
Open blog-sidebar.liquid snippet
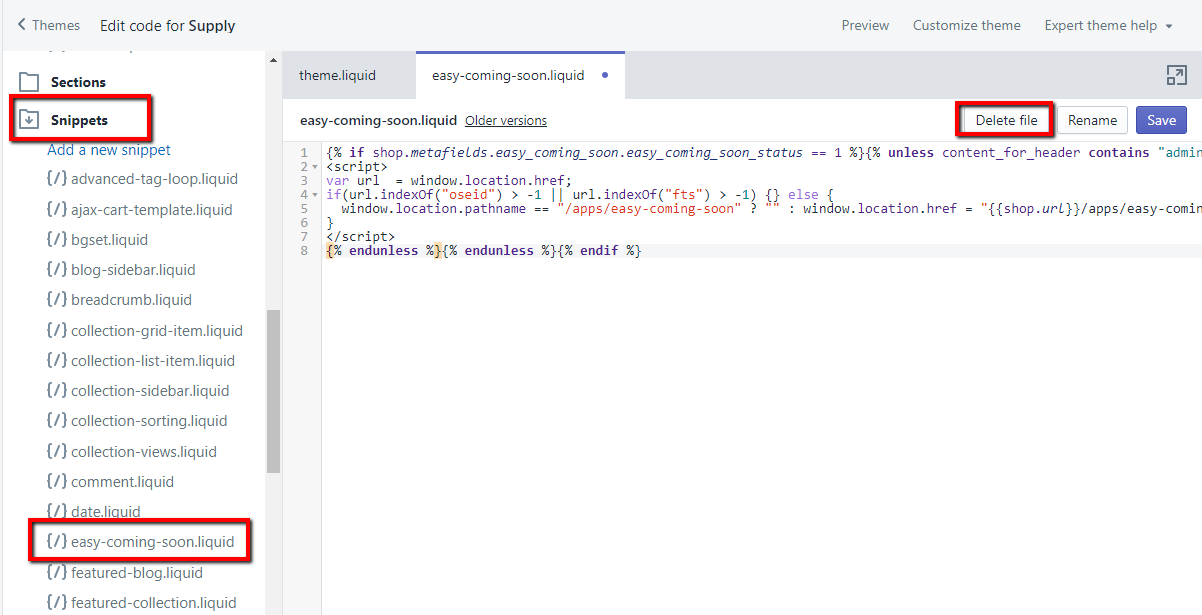pos(133,270)
